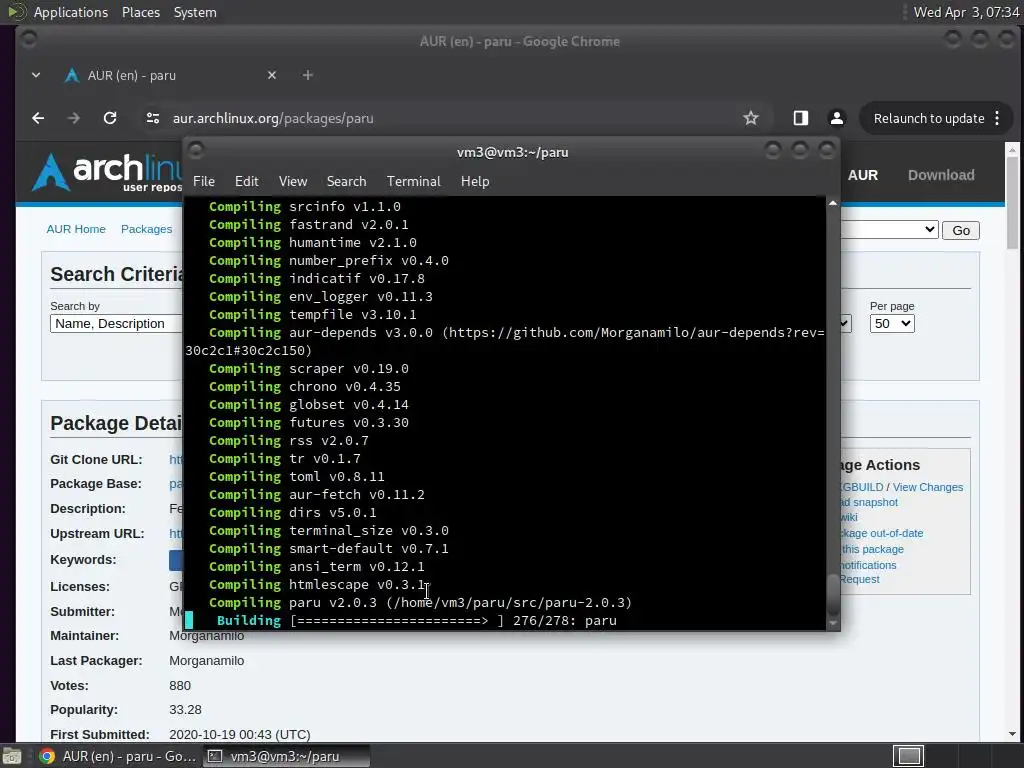
Task: Click Chrome icon in the taskbar
Action: click(46, 756)
